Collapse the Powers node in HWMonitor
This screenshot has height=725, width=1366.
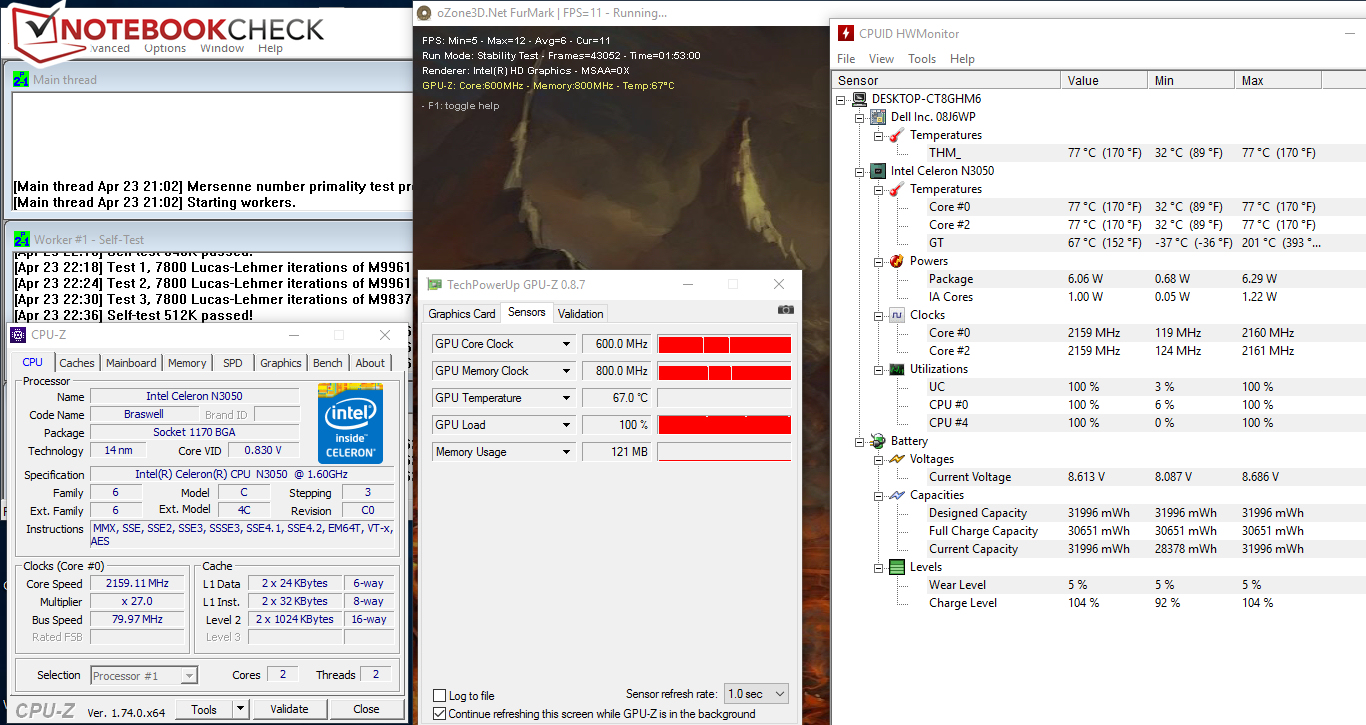point(879,261)
